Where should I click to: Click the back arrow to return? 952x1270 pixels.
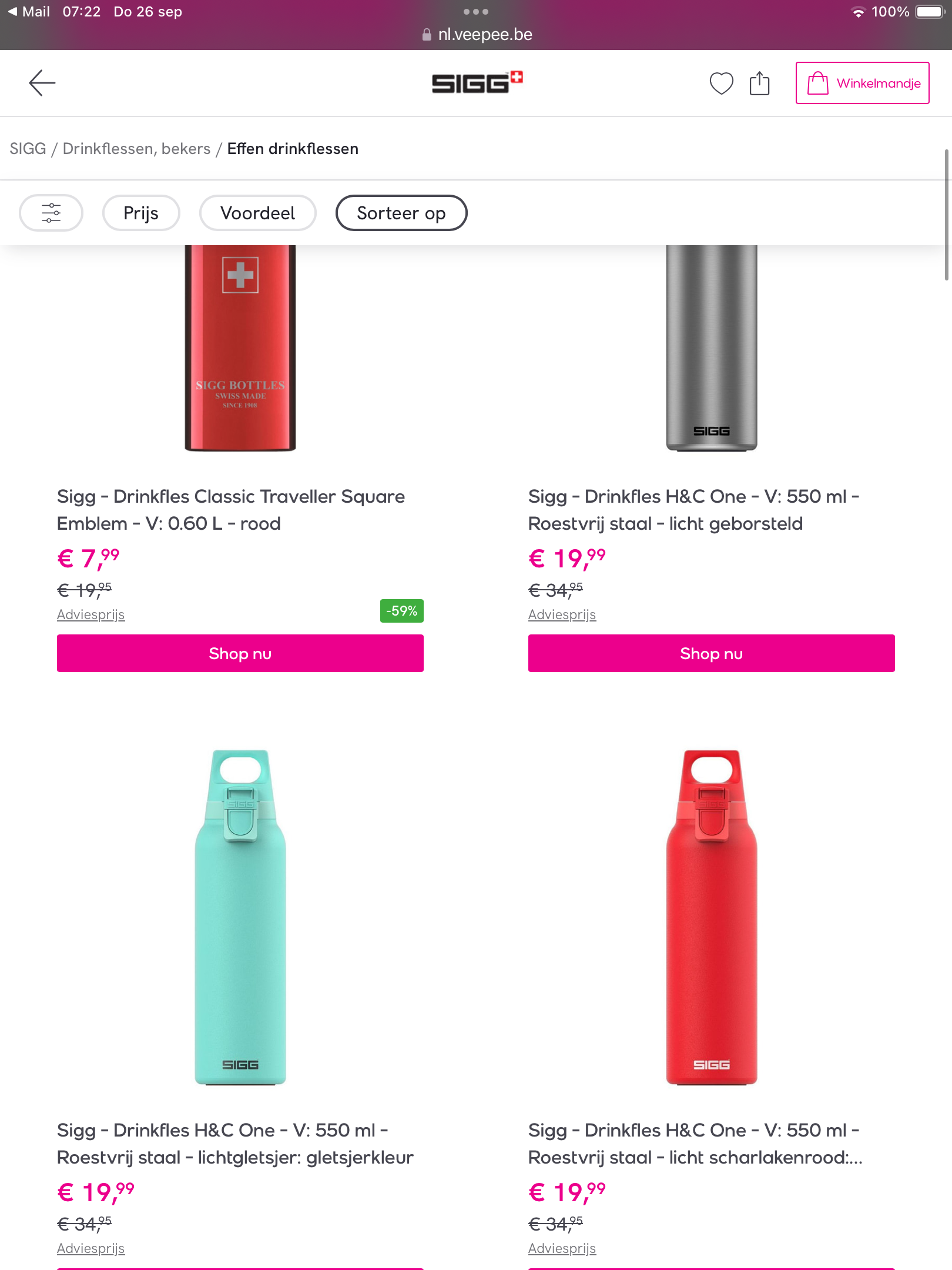coord(41,83)
